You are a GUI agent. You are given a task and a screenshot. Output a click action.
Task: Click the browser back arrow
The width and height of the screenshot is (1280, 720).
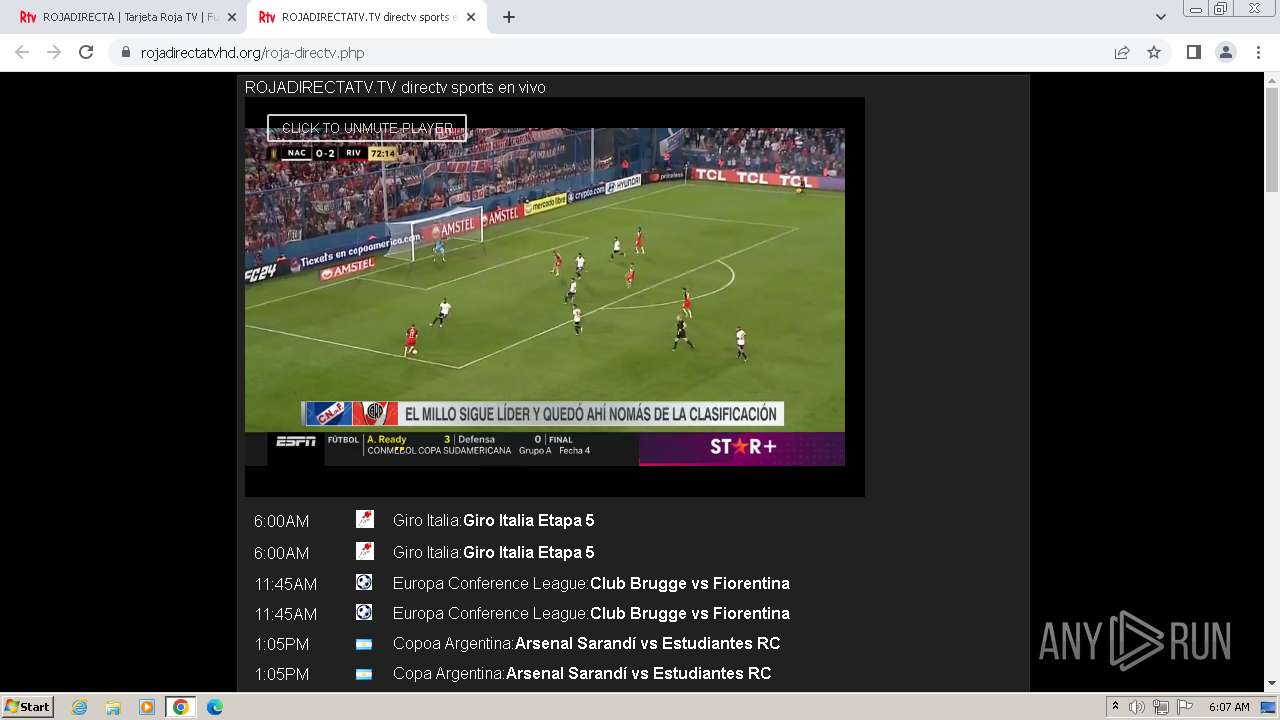tap(22, 53)
